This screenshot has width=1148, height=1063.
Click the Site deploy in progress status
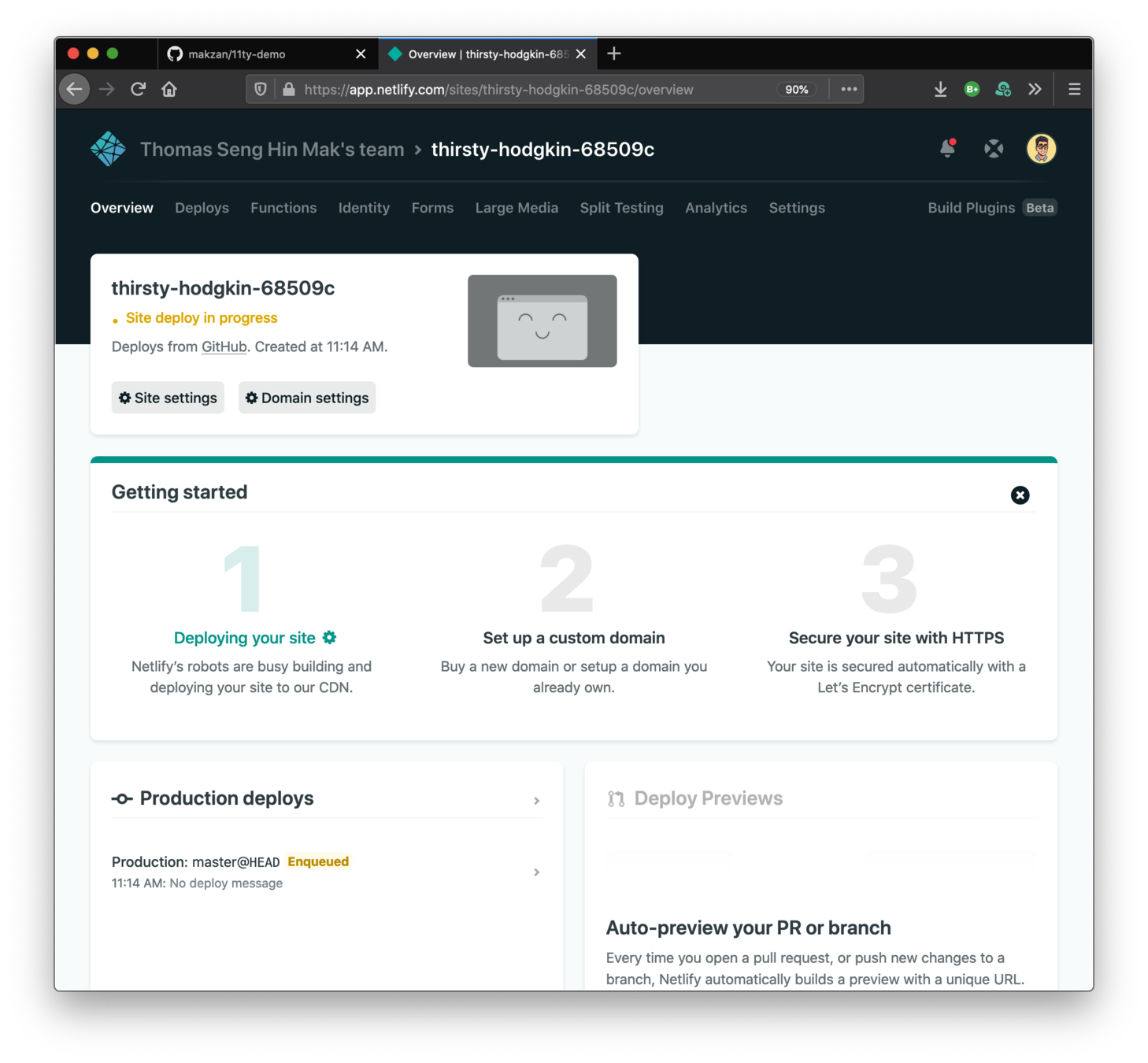pyautogui.click(x=202, y=318)
